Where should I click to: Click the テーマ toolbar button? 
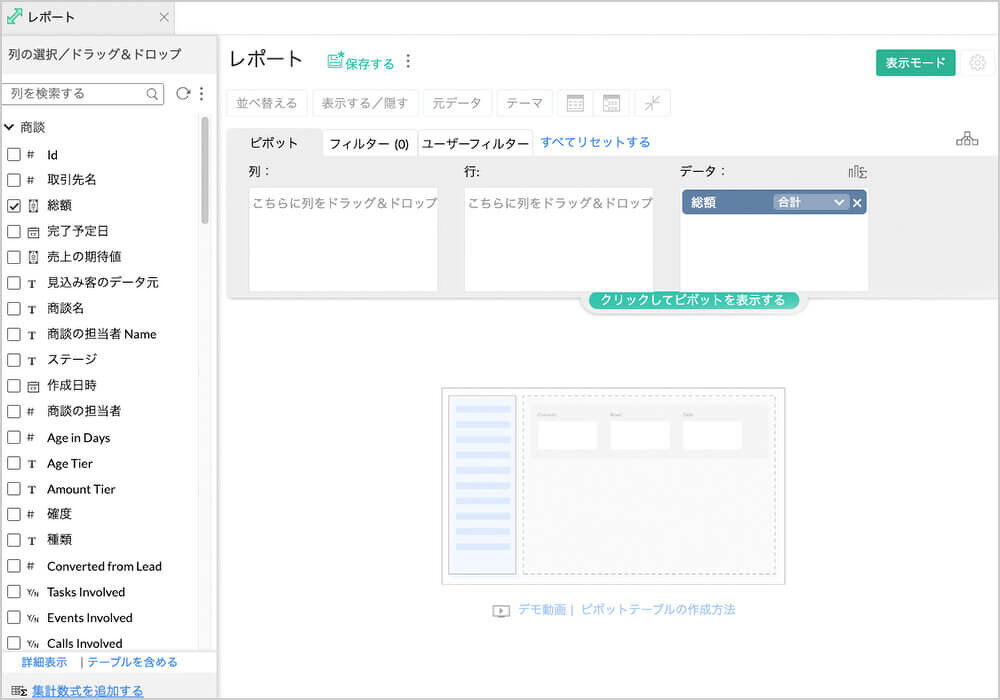[524, 103]
